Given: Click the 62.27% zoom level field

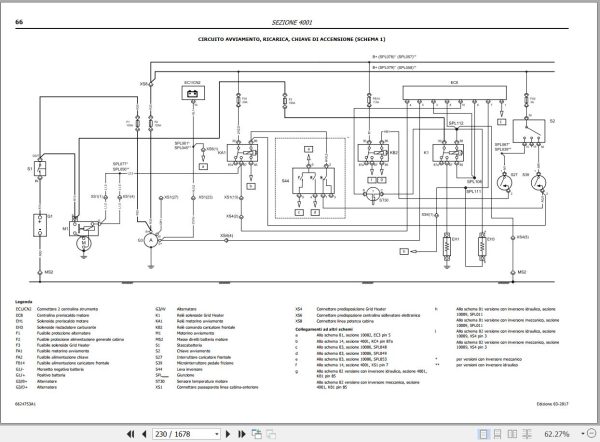Looking at the screenshot, I should point(557,434).
